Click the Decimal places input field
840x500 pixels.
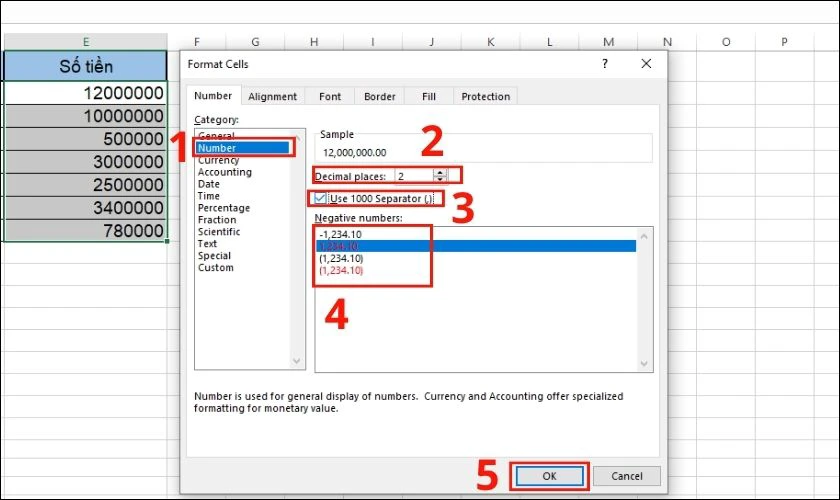pyautogui.click(x=414, y=176)
